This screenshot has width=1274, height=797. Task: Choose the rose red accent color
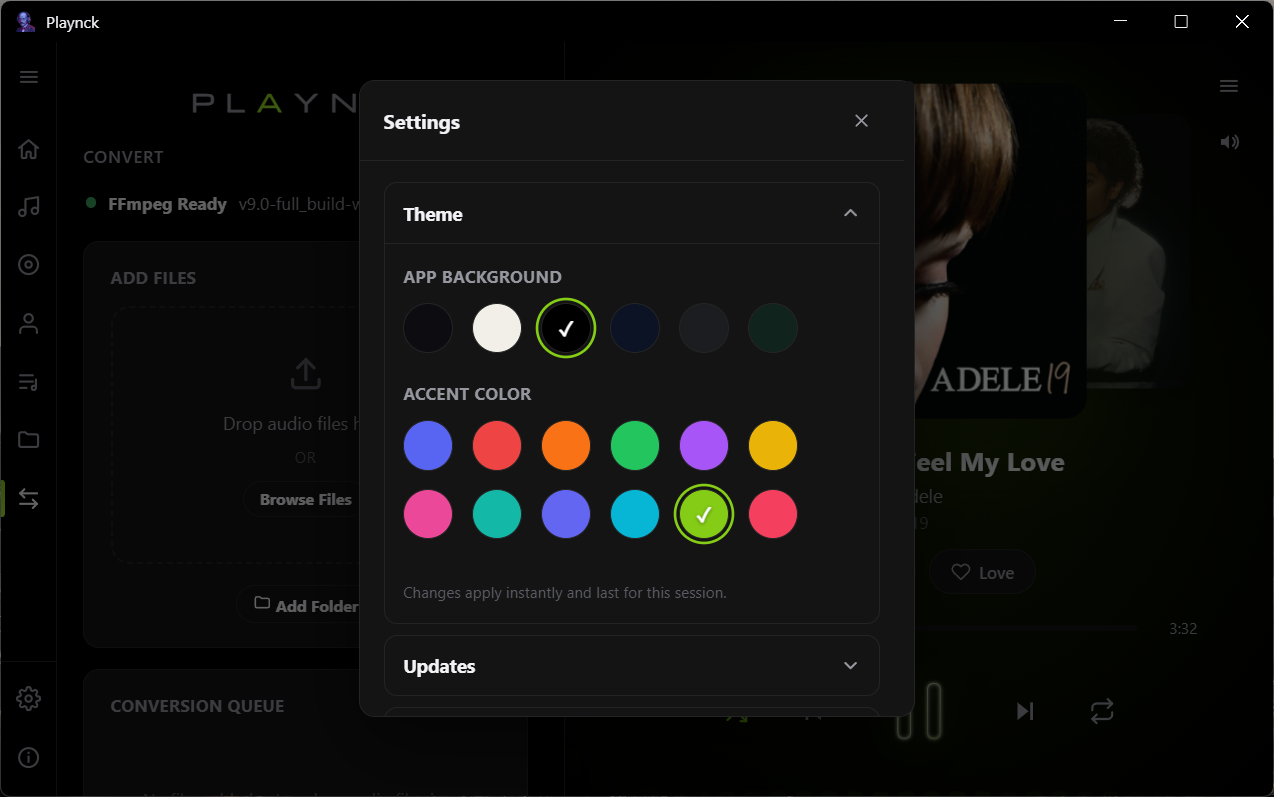[773, 514]
